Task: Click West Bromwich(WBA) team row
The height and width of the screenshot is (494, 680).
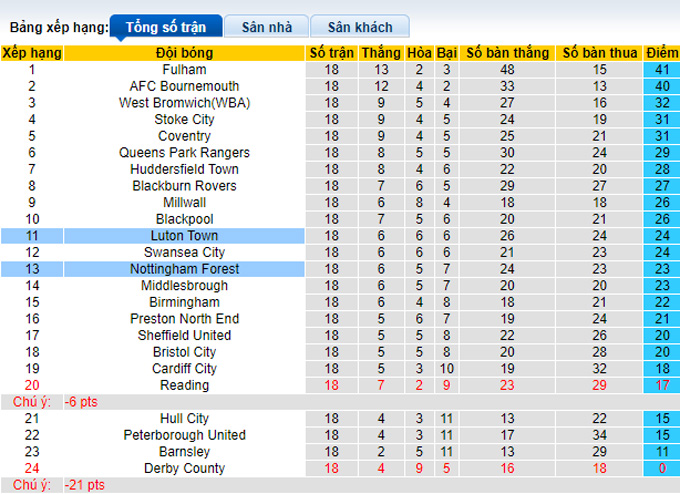Action: coord(183,103)
